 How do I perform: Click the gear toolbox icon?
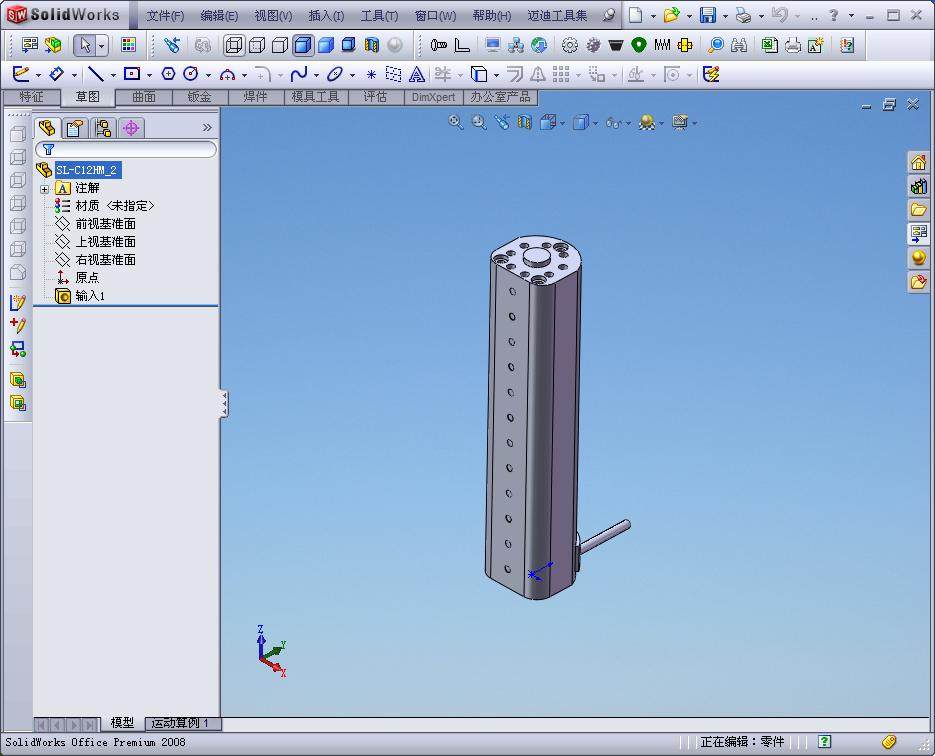[x=570, y=45]
